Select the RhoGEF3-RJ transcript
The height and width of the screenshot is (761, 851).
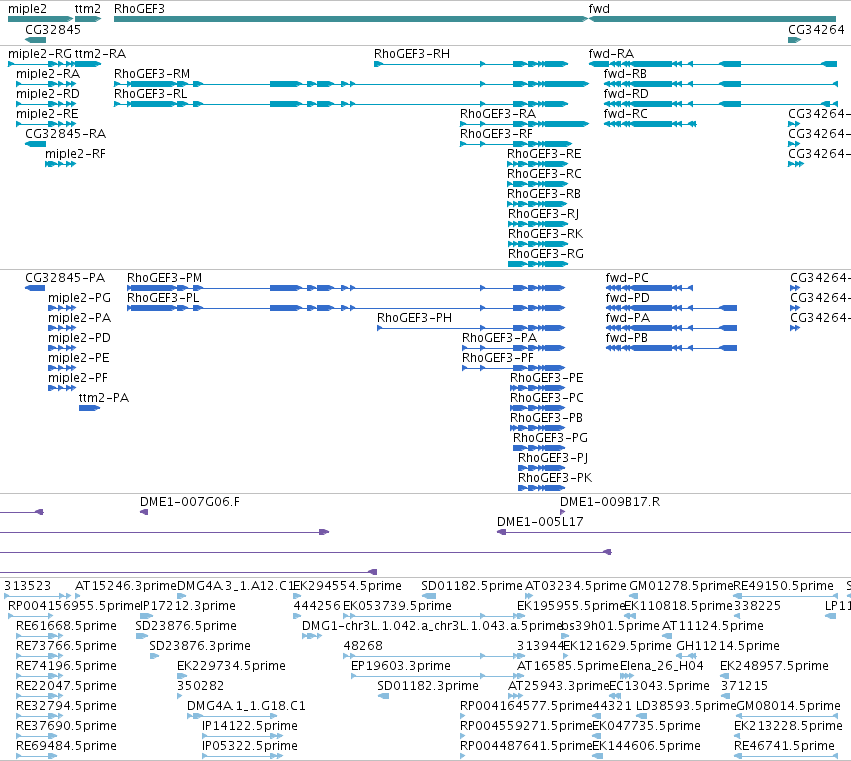(538, 224)
